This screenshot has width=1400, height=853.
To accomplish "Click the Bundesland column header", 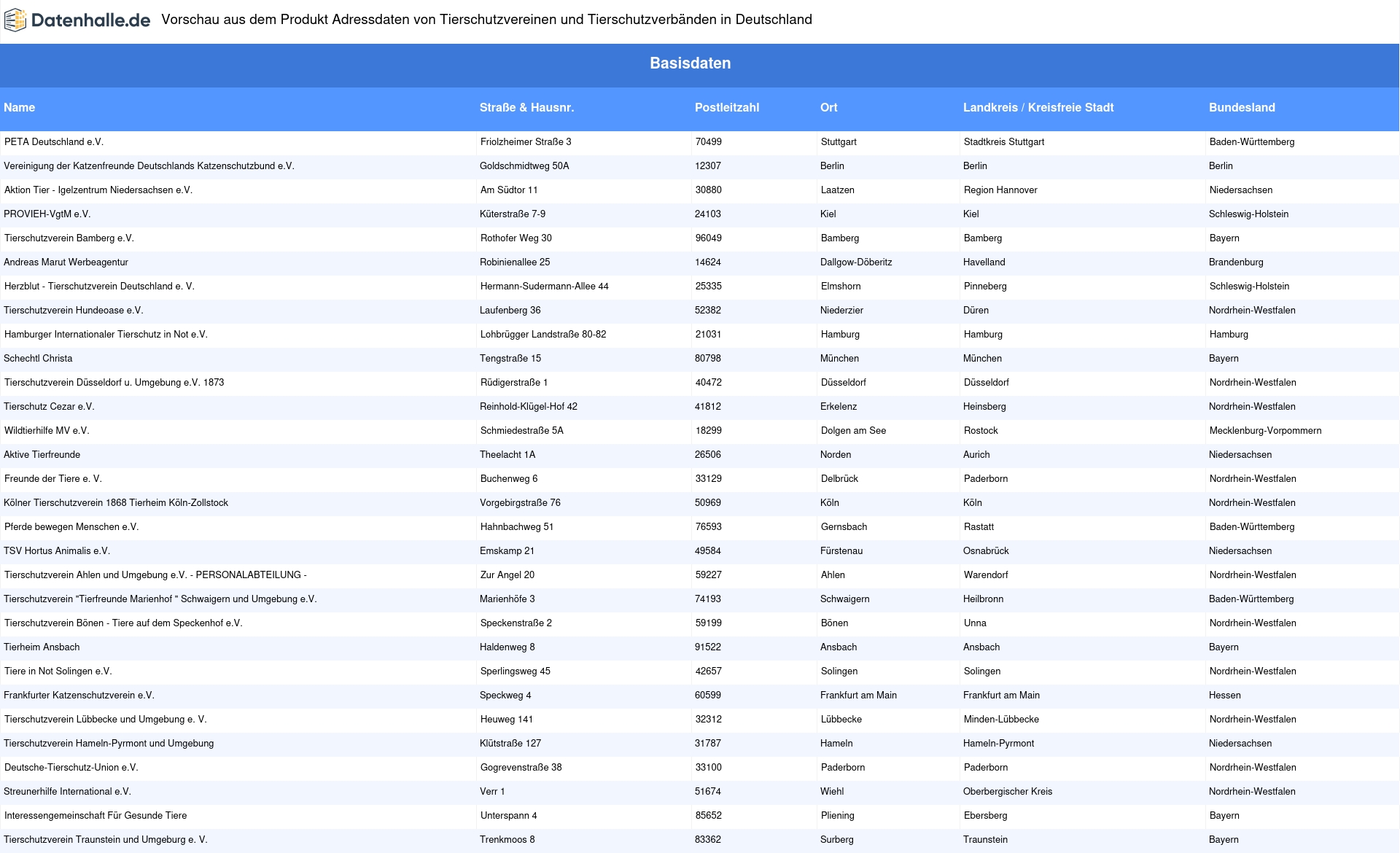I will 1242,107.
